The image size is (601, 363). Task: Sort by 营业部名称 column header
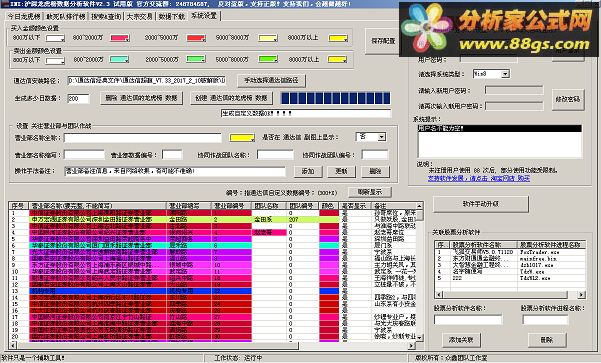pos(98,206)
